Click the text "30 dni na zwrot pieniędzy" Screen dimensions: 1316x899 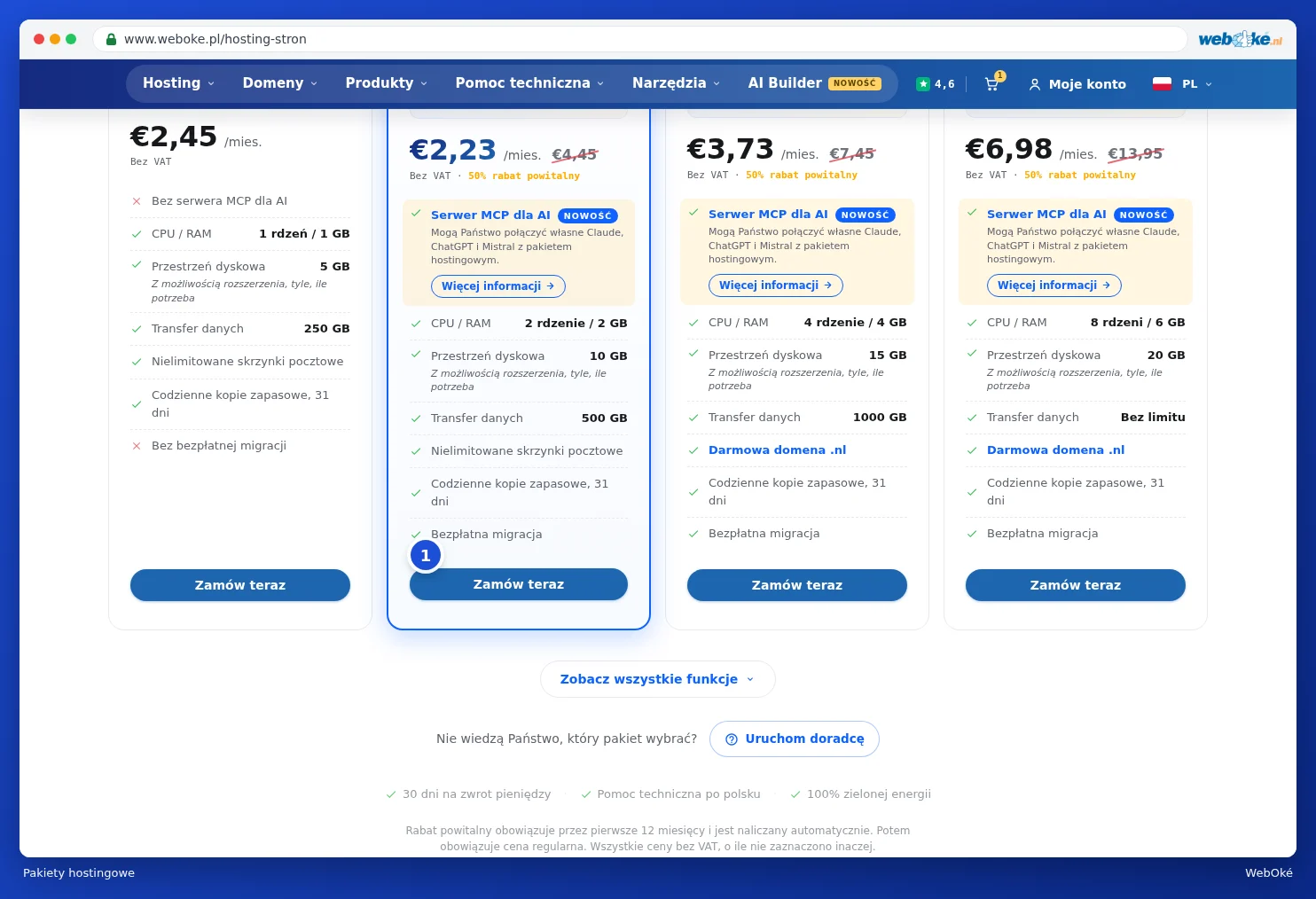coord(477,794)
